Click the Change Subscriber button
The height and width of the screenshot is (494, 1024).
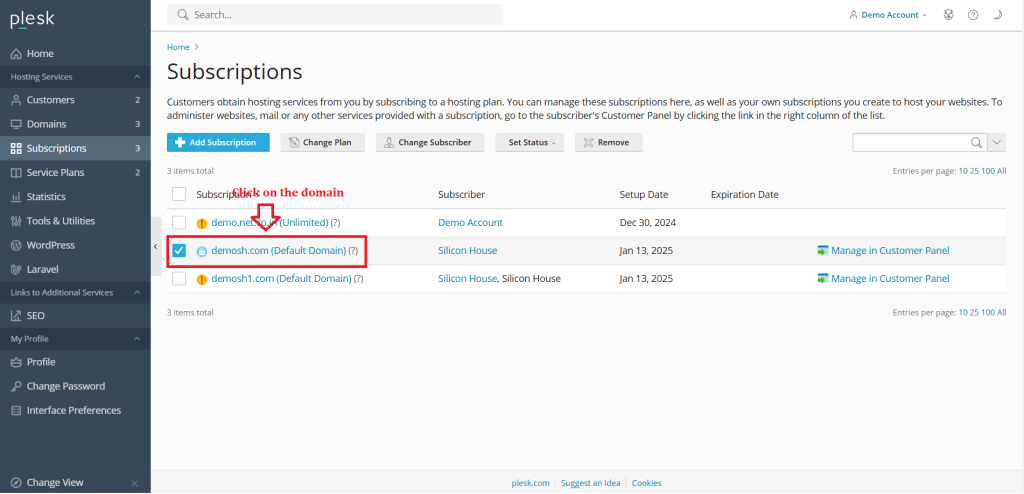click(430, 142)
